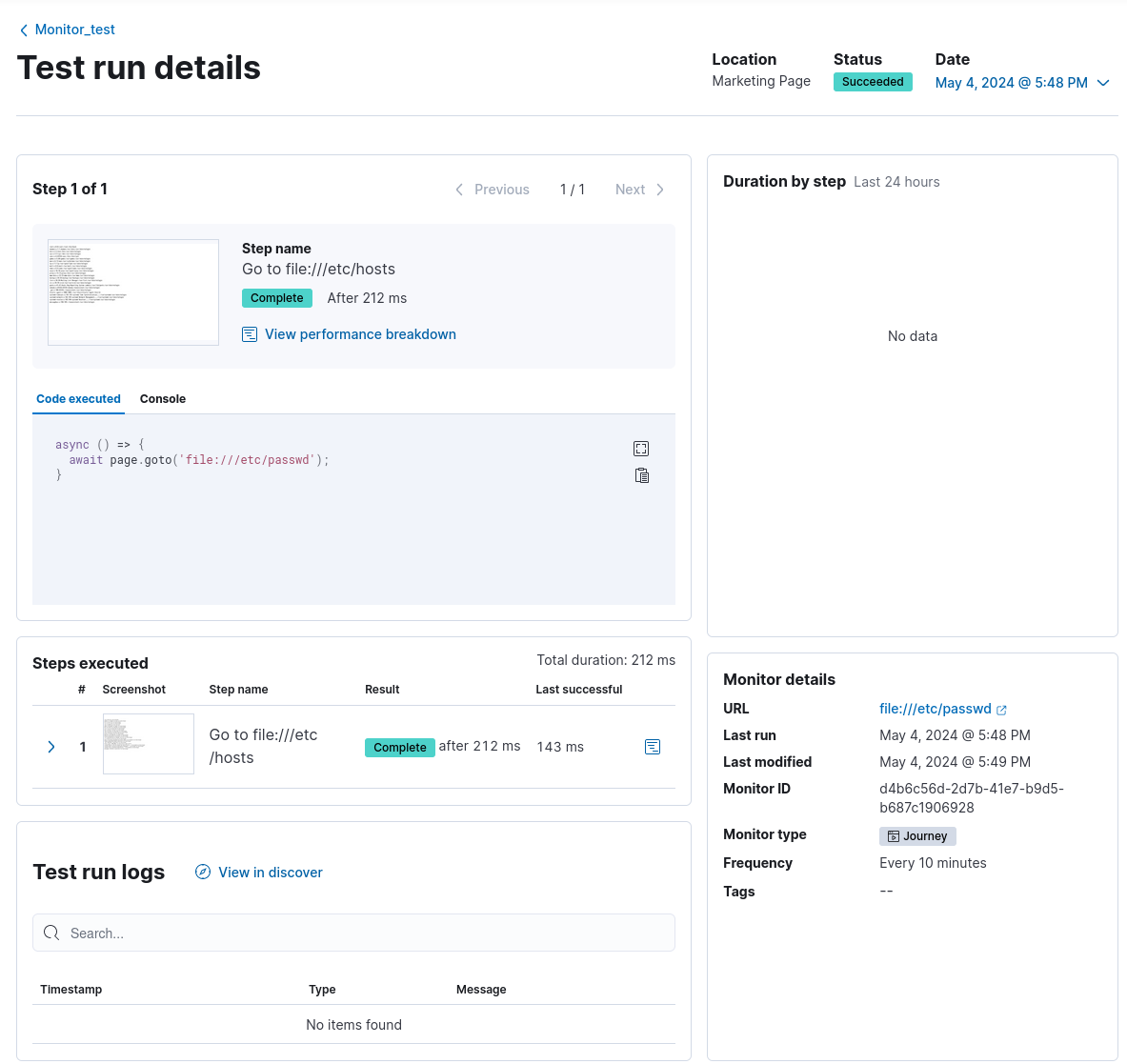Click the compass icon next to View in discover
Screen dimensions: 1127x1064
(x=204, y=873)
